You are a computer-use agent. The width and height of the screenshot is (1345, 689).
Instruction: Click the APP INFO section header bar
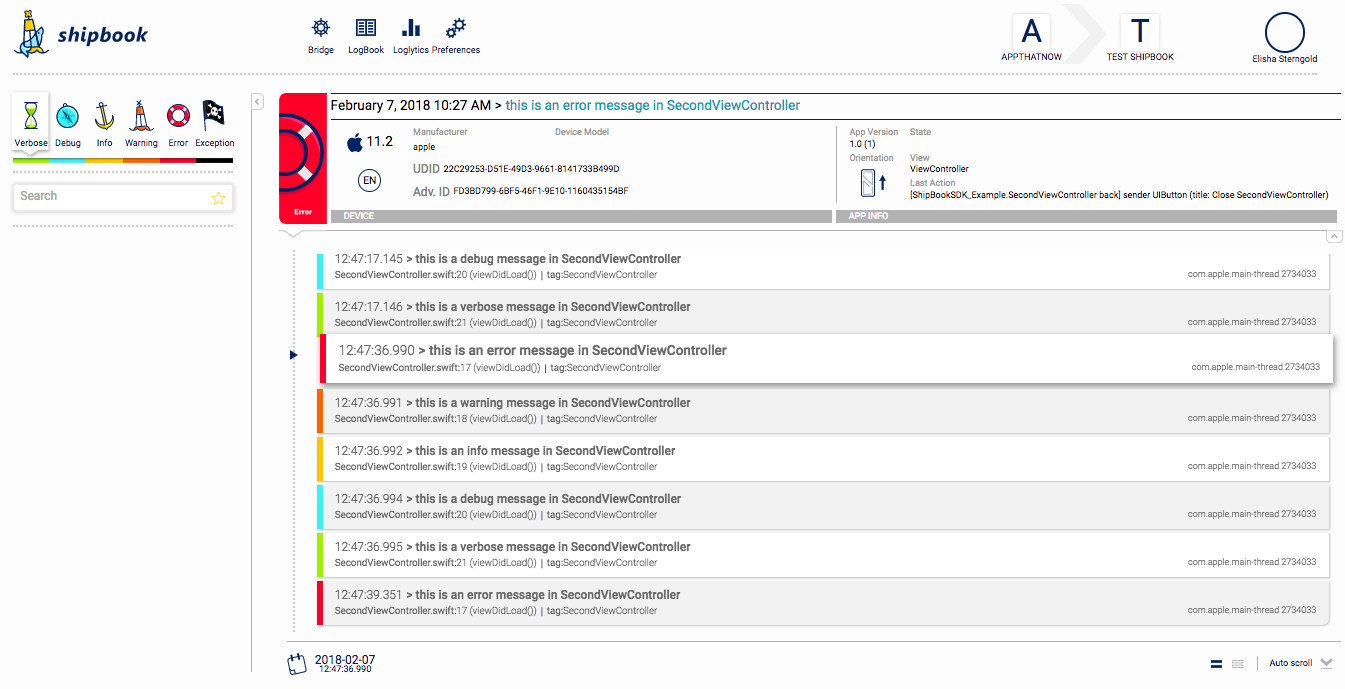click(1086, 216)
